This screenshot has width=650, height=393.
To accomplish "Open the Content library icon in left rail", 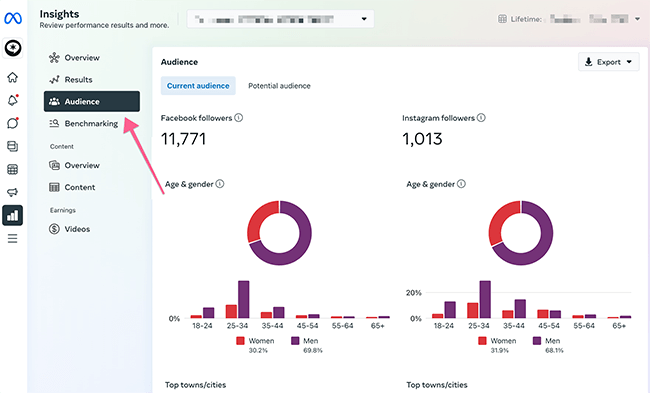I will pos(12,146).
